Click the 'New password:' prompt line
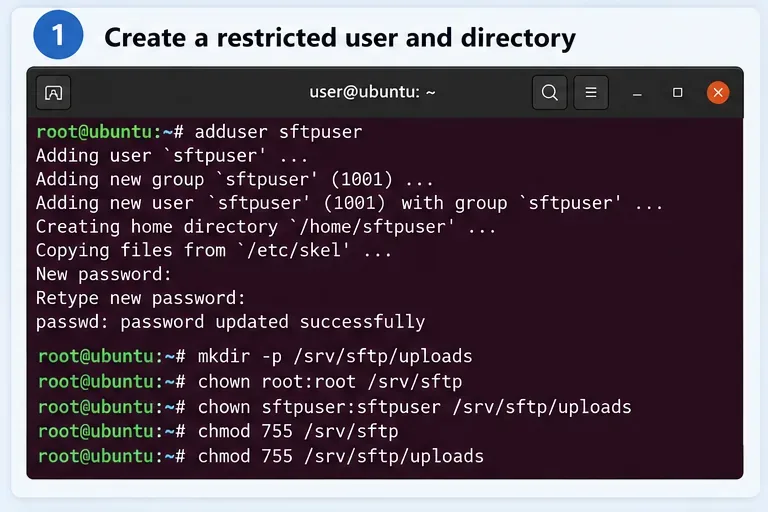This screenshot has width=768, height=512. [104, 274]
